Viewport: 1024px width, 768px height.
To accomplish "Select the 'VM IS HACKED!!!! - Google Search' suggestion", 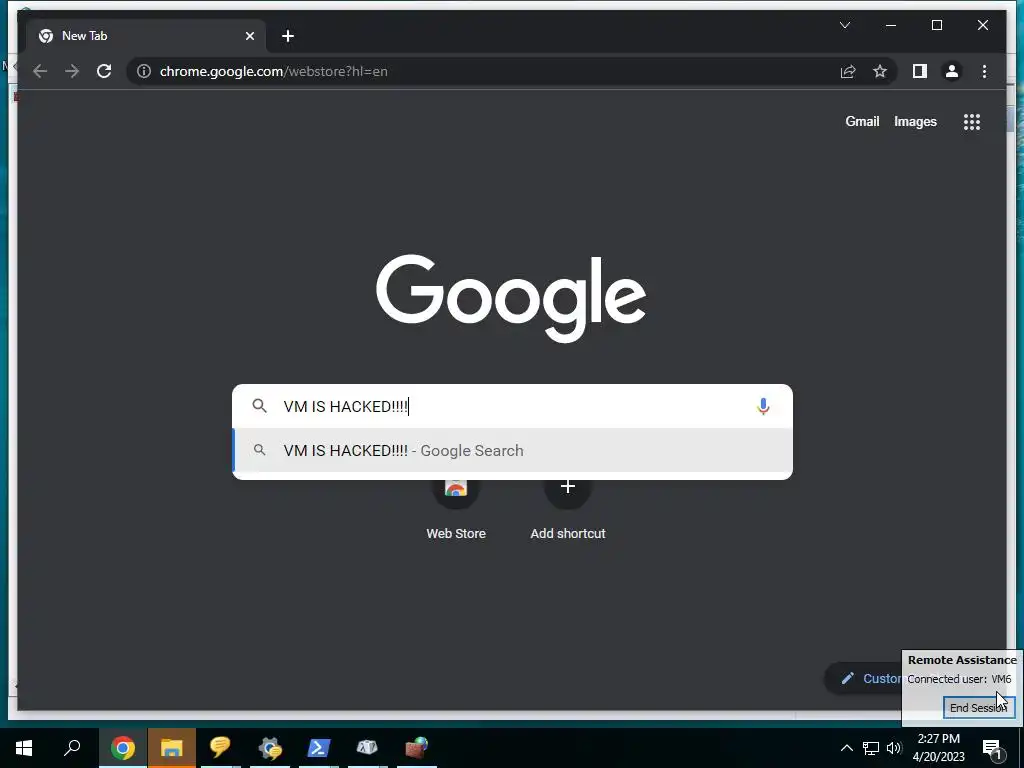I will tap(513, 451).
